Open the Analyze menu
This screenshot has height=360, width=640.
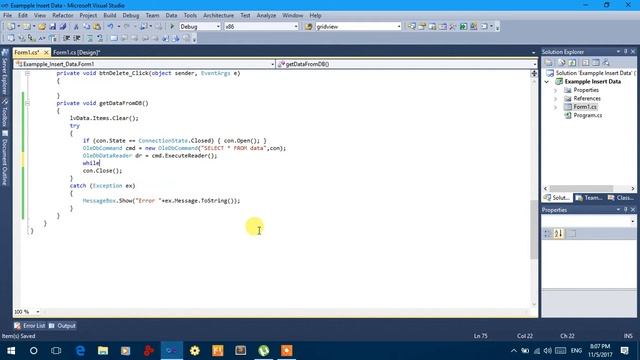coord(266,16)
